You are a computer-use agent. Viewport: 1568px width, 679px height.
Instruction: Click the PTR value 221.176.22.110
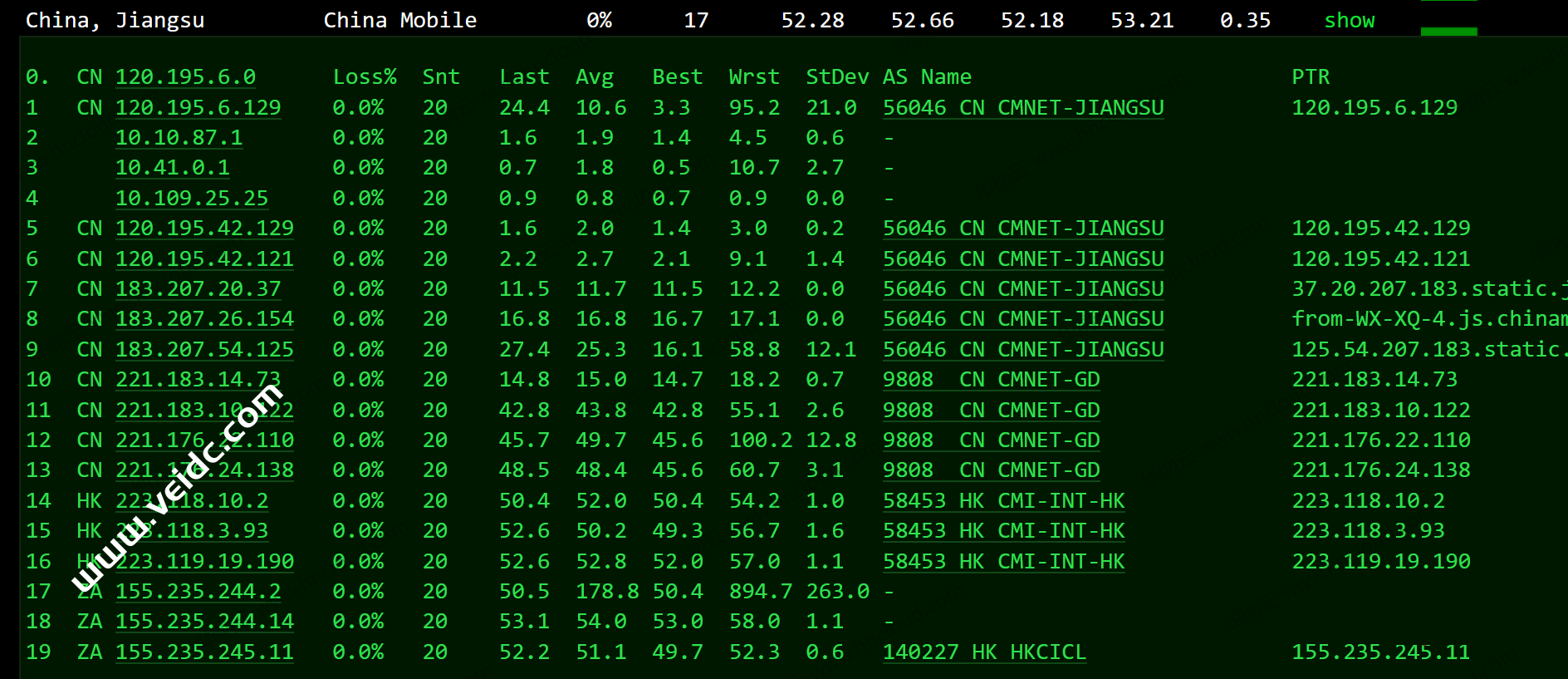[x=1381, y=440]
